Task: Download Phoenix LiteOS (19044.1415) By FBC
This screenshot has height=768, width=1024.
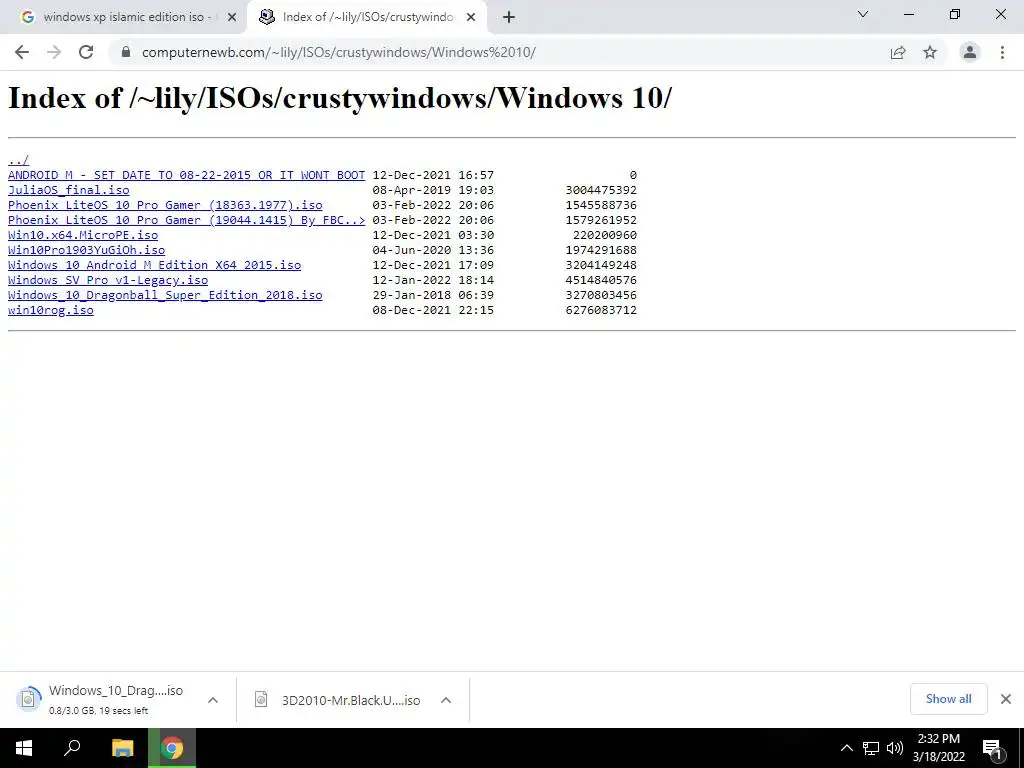Action: (186, 220)
